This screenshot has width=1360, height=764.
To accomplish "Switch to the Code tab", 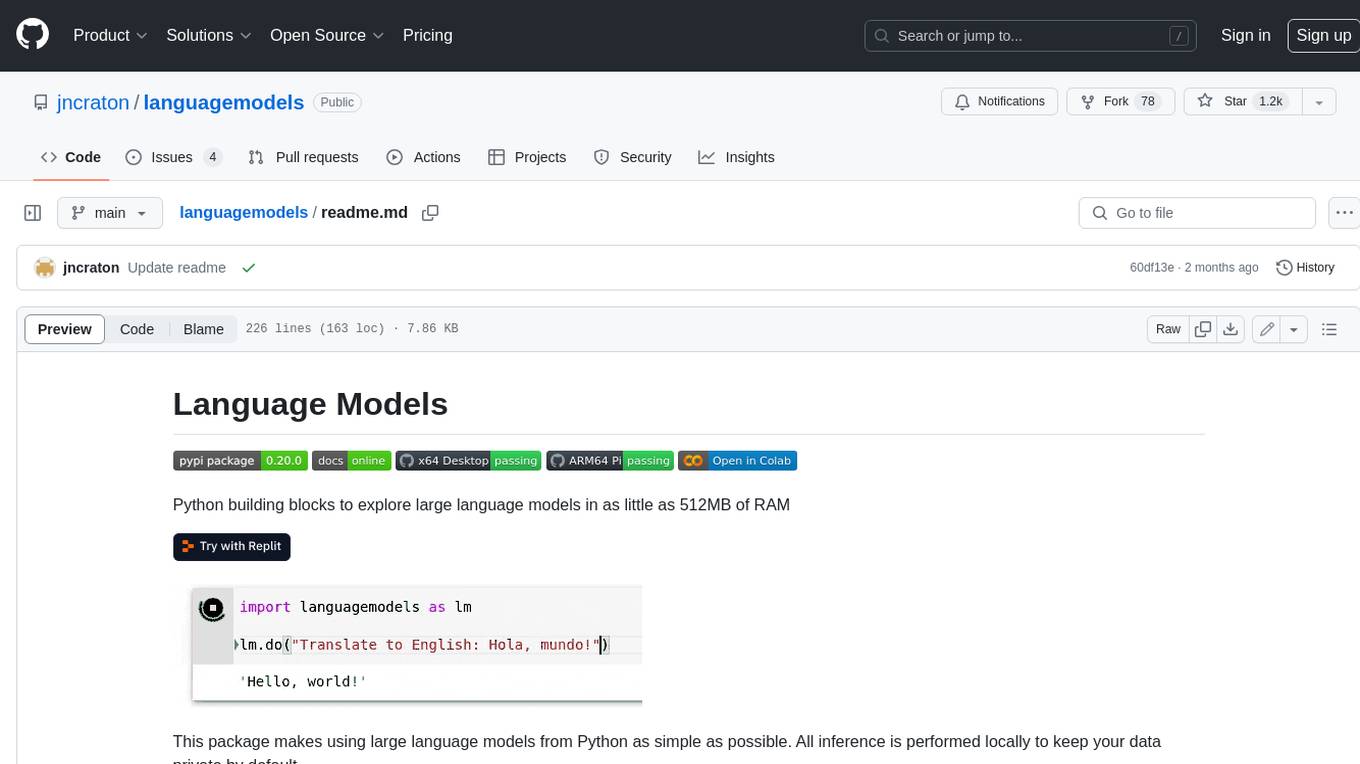I will pyautogui.click(x=70, y=157).
